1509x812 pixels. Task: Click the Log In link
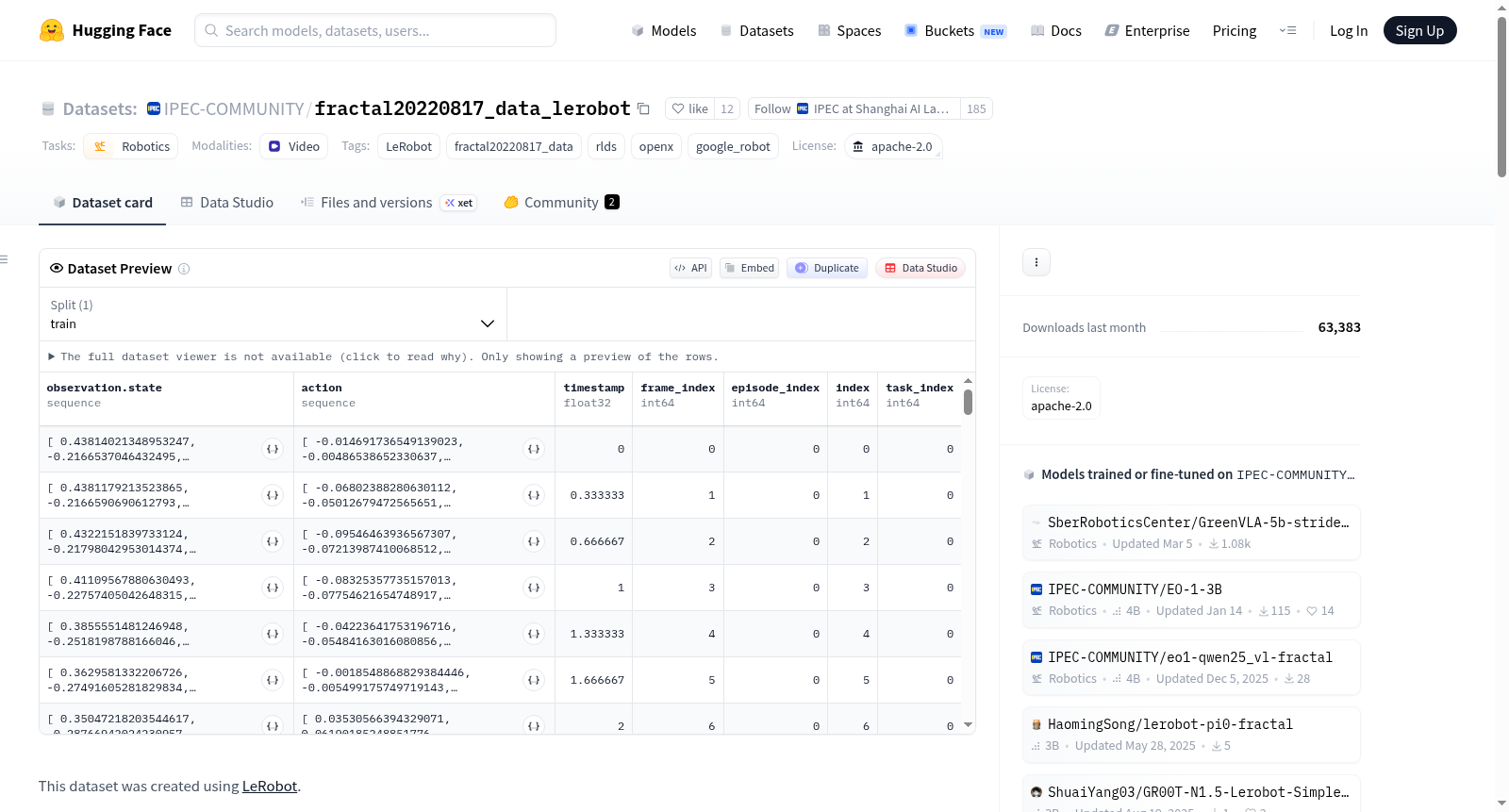(x=1349, y=30)
